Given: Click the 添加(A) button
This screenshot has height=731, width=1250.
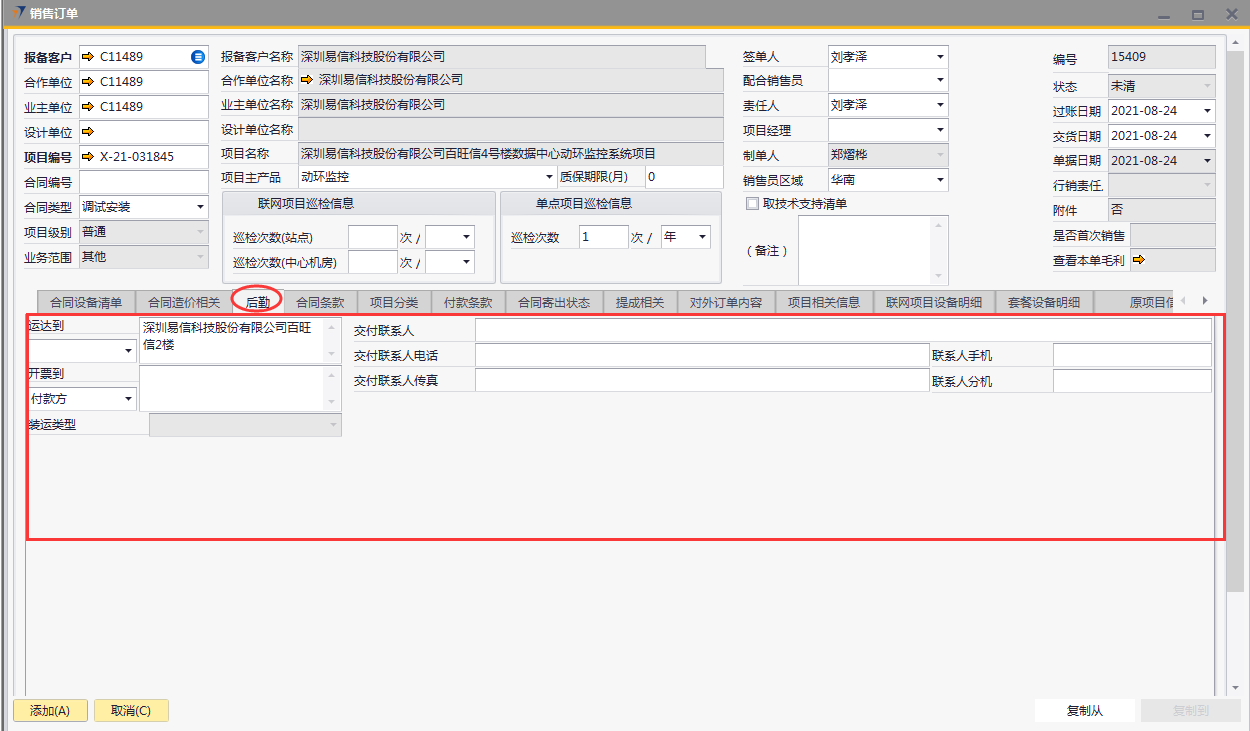Looking at the screenshot, I should coord(50,711).
